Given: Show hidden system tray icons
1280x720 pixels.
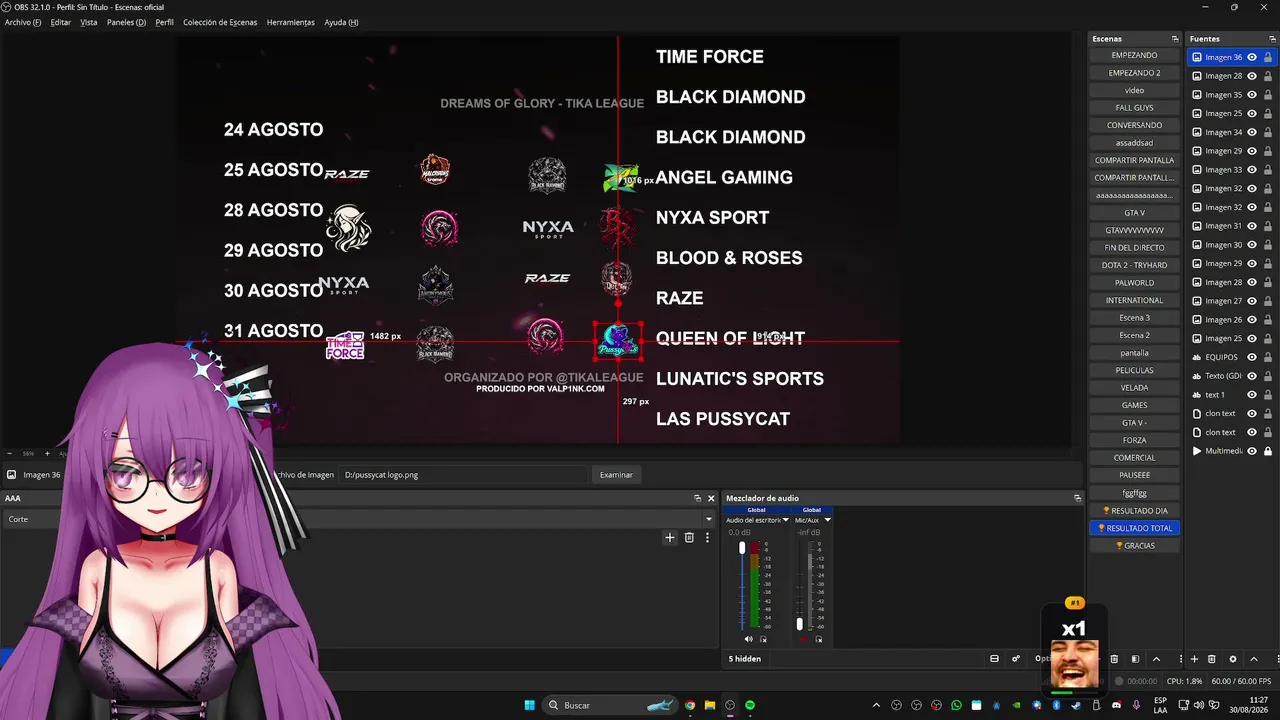Looking at the screenshot, I should click(876, 705).
